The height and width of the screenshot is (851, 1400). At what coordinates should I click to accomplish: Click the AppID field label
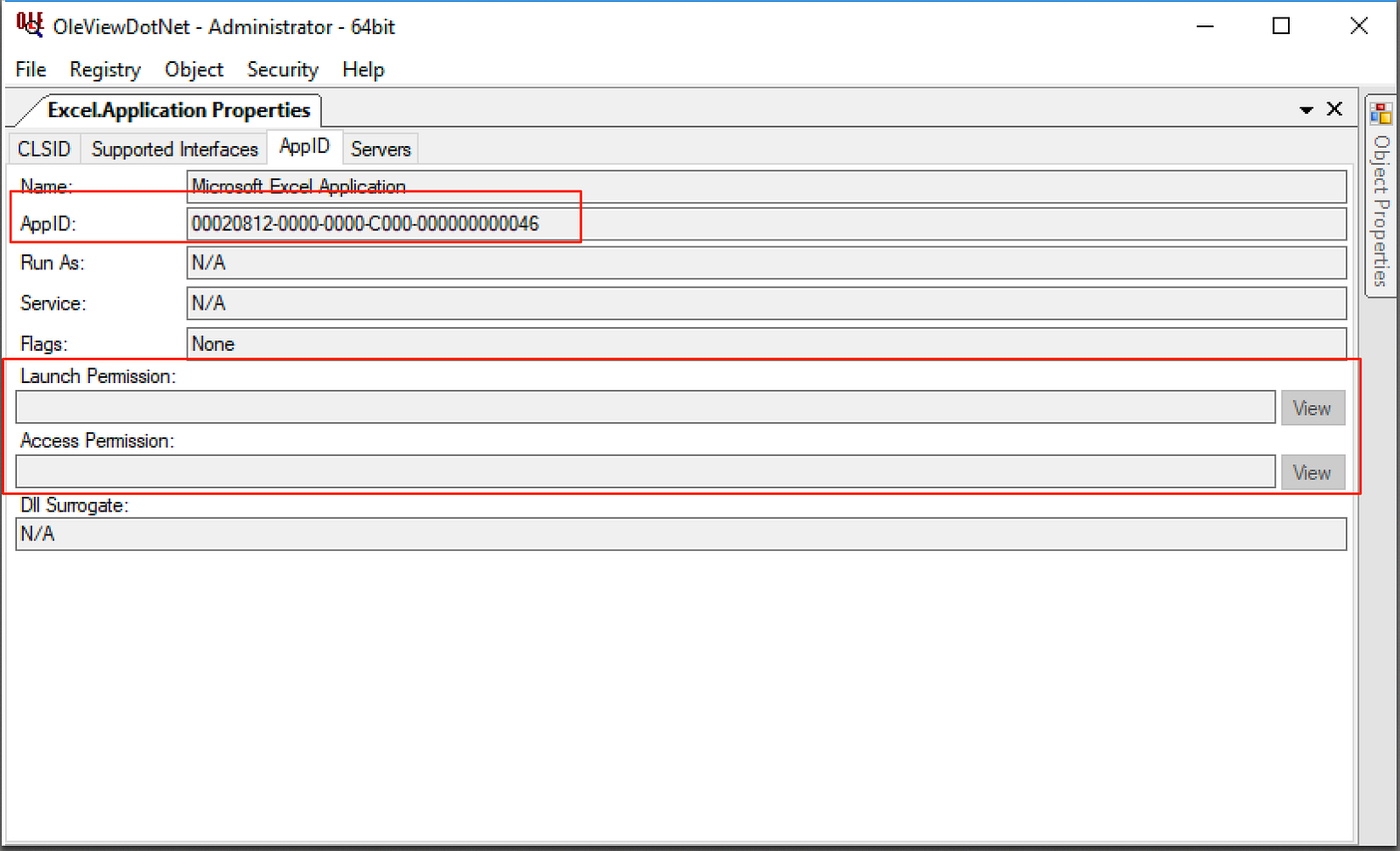tap(48, 224)
